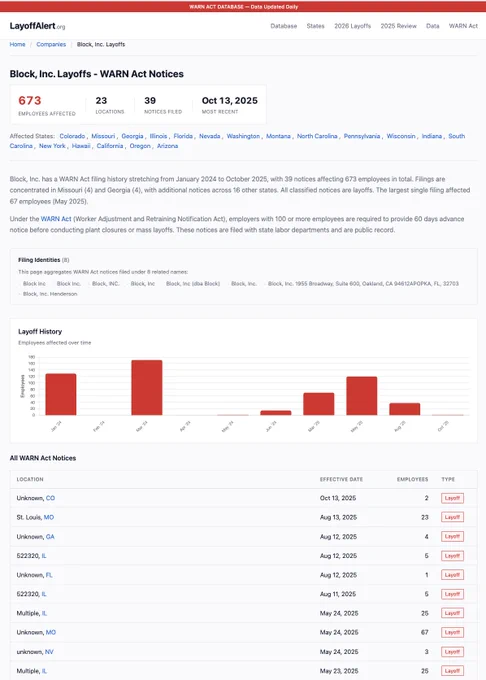Click the 673 employees affected figure

[x=29, y=101]
